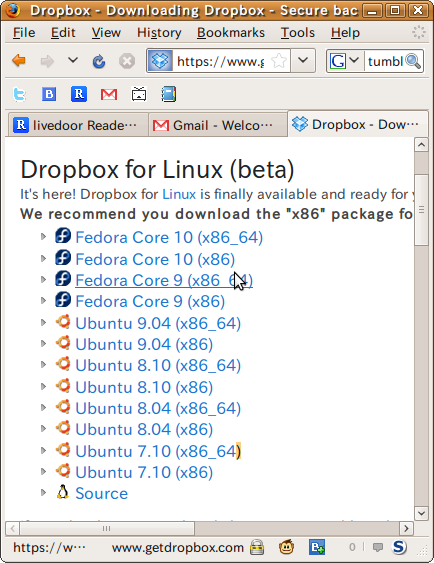
Task: Open the Tools menu
Action: click(298, 33)
